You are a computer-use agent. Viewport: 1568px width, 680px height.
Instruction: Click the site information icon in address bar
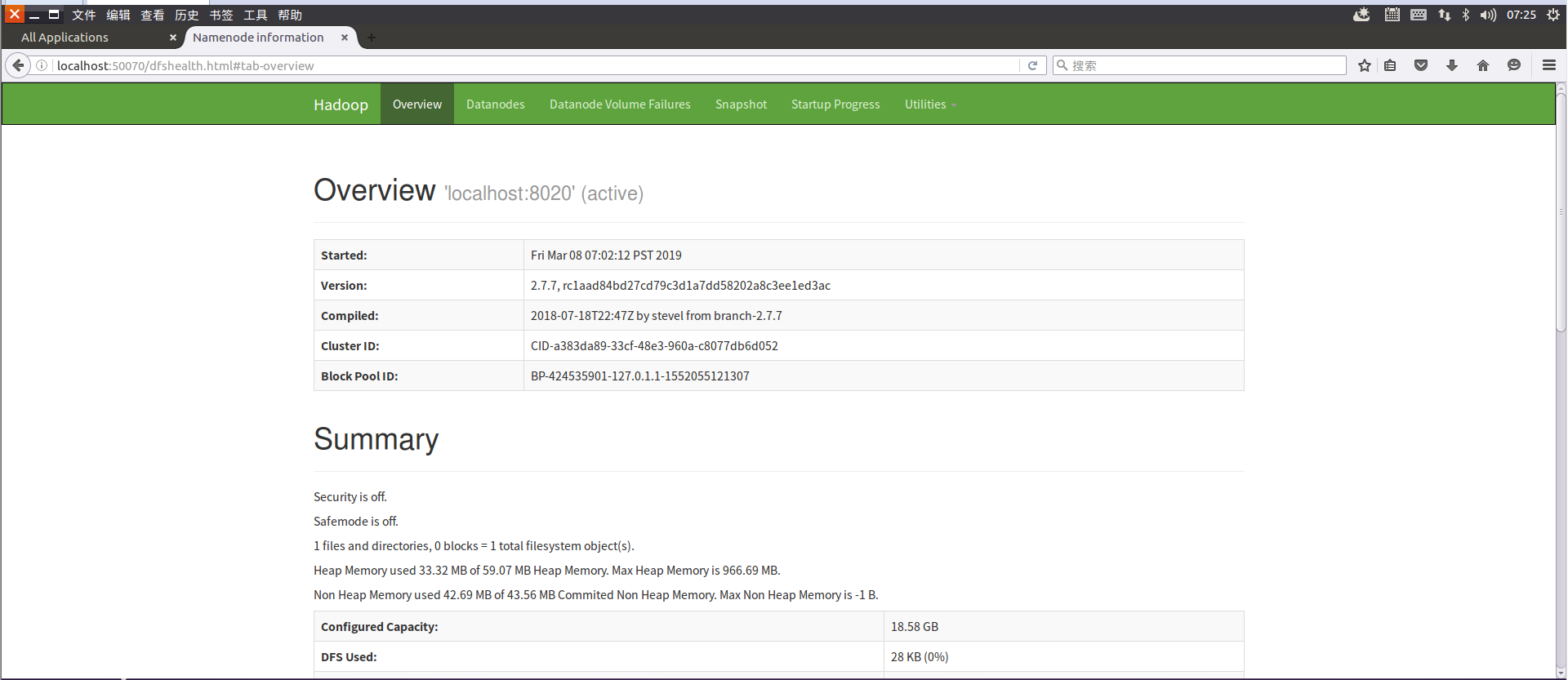click(42, 65)
